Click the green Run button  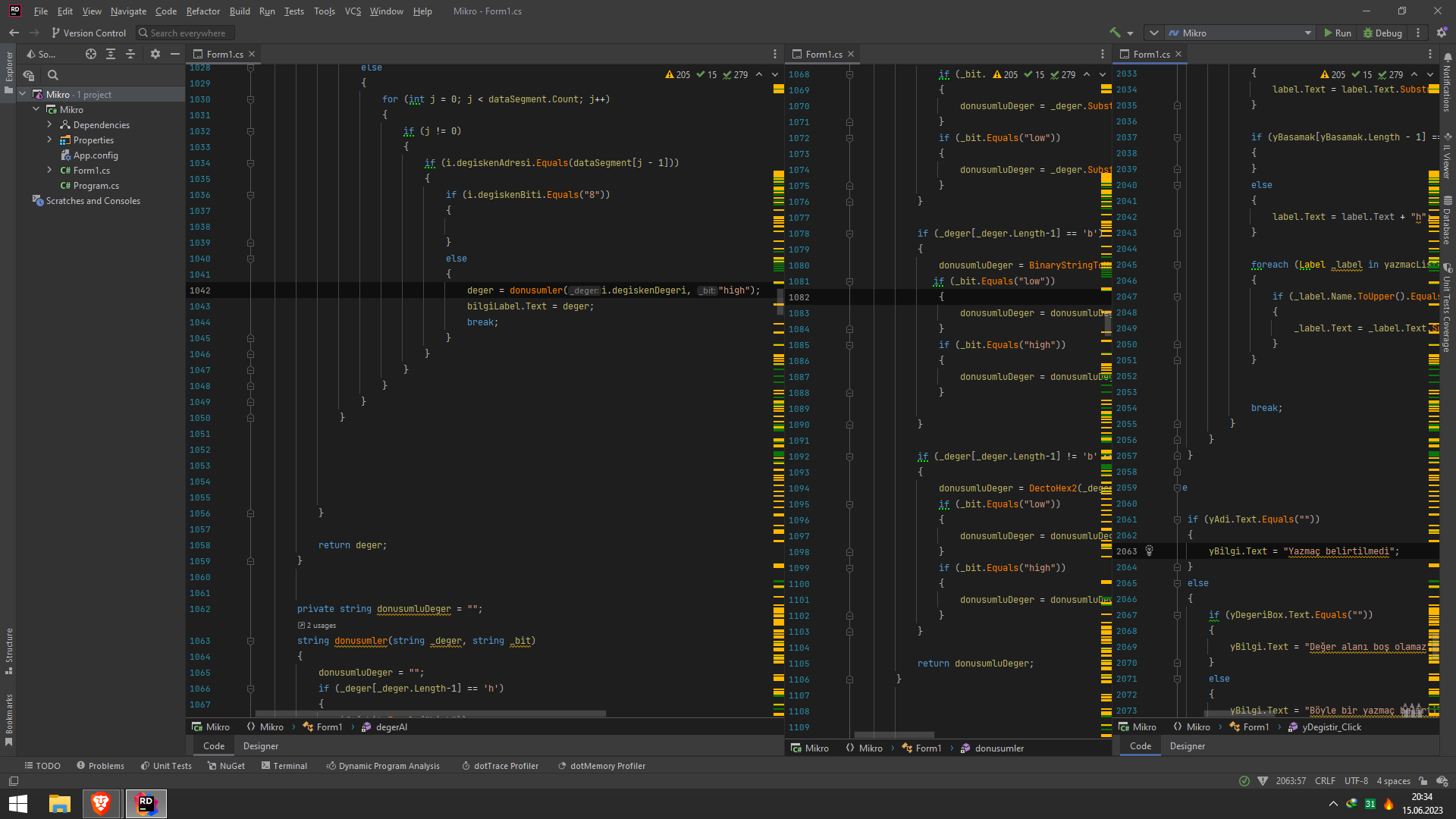click(x=1338, y=33)
